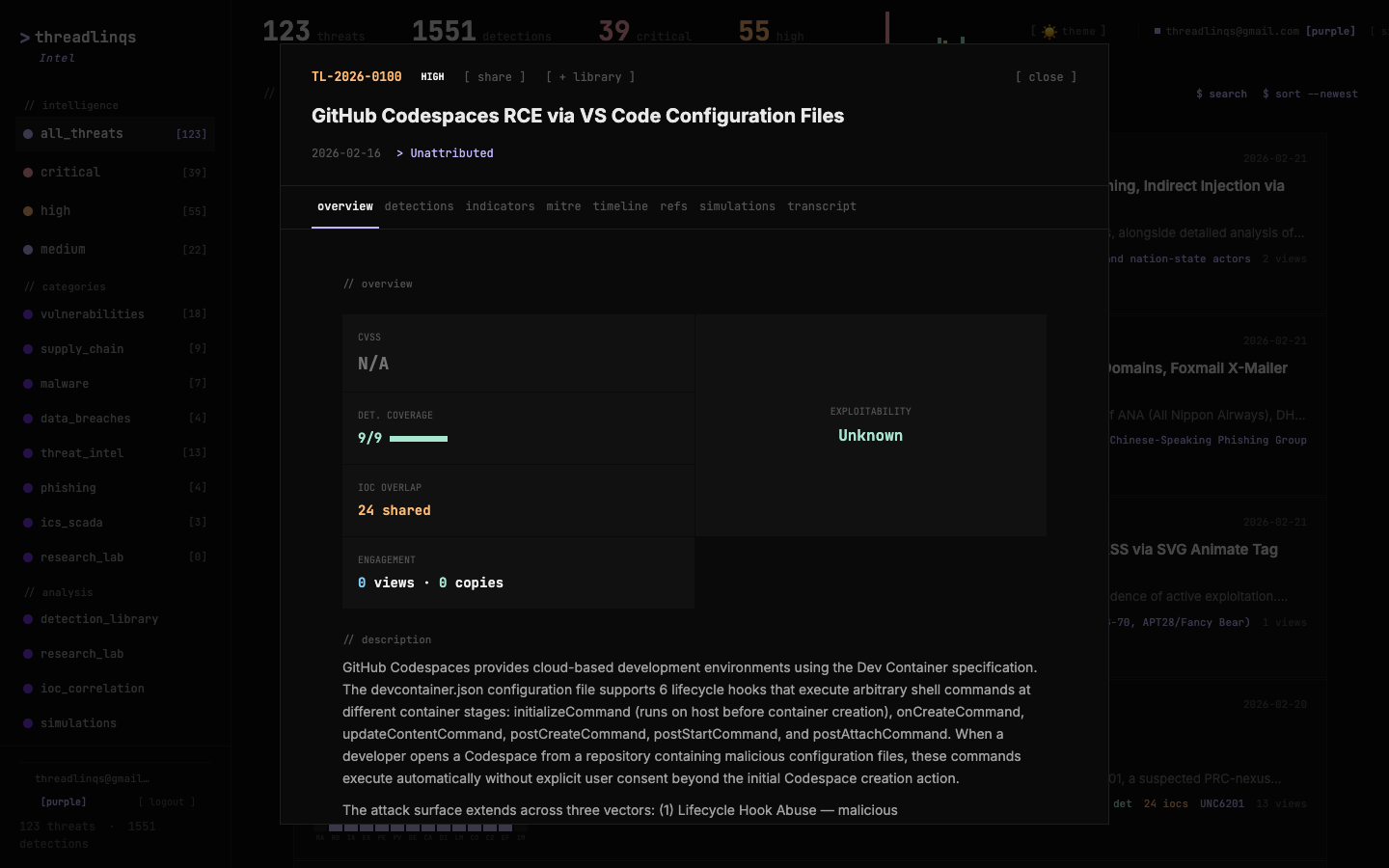
Task: Click the phishing category dot icon
Action: [27, 488]
